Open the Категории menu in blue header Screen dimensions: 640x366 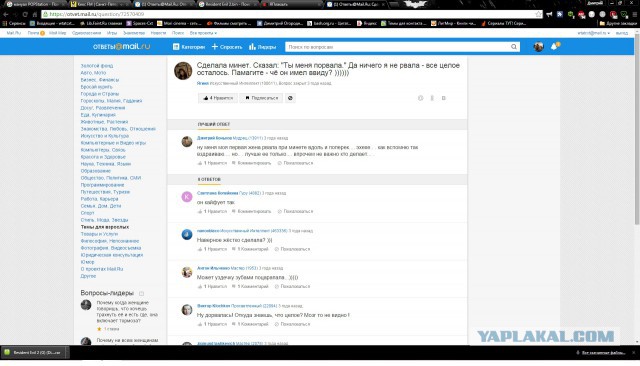pos(189,47)
